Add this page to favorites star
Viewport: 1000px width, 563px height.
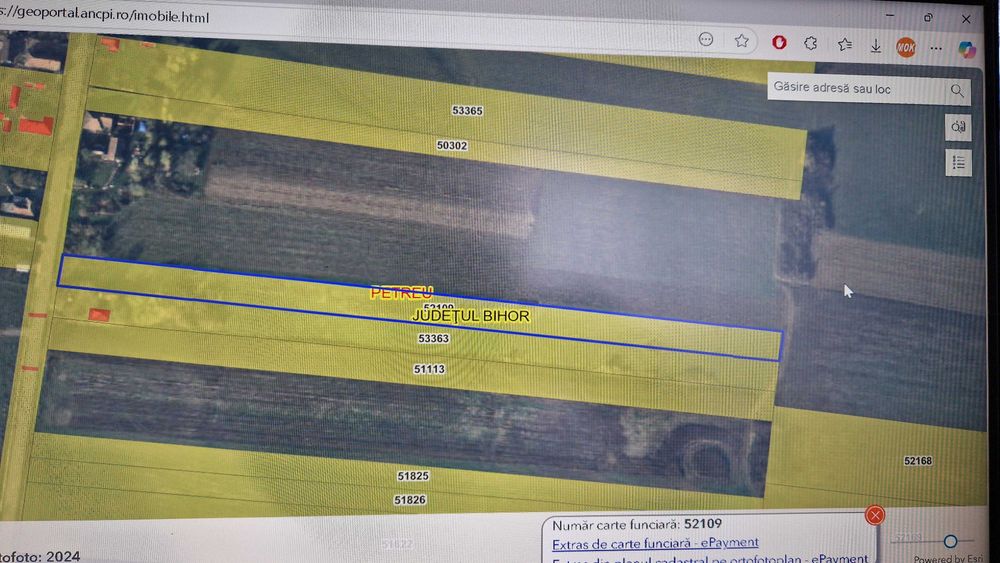coord(741,41)
